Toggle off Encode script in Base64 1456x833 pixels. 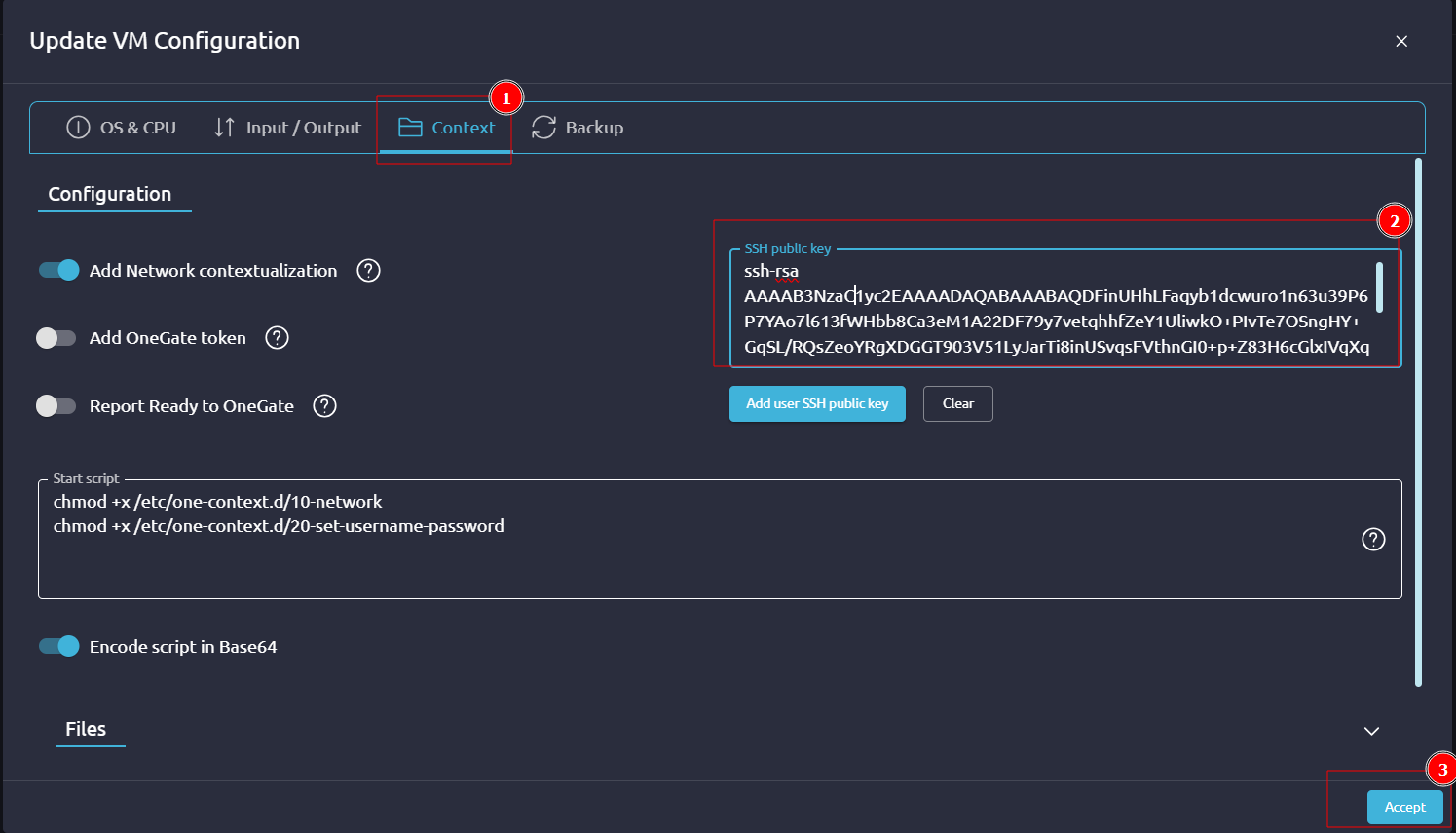click(x=58, y=646)
